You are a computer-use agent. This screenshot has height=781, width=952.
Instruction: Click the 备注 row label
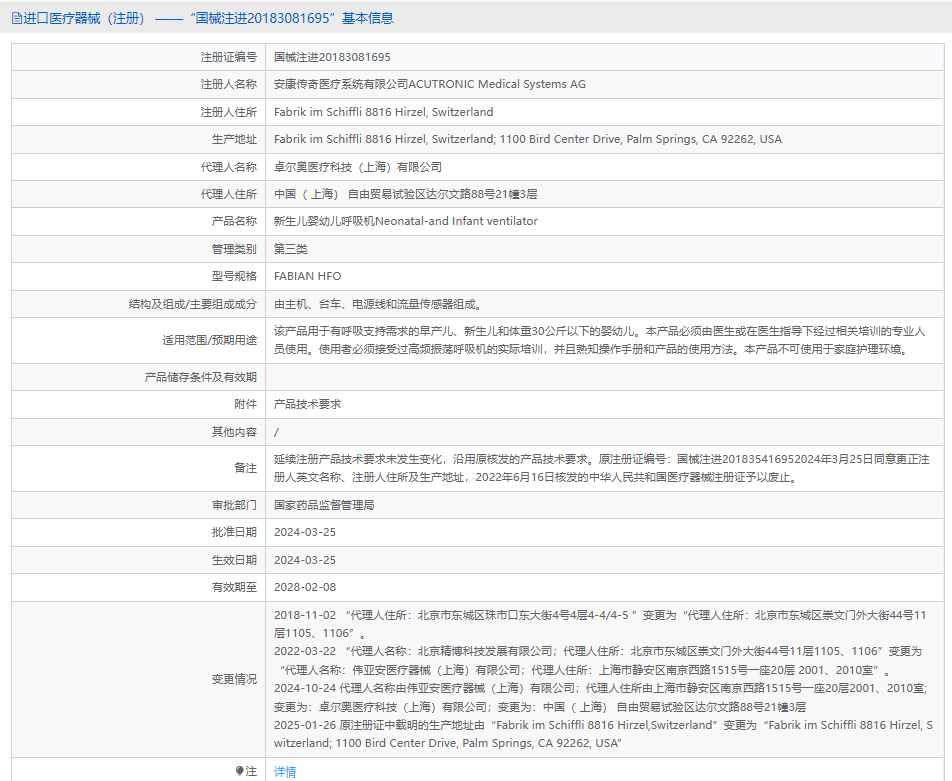(x=244, y=468)
